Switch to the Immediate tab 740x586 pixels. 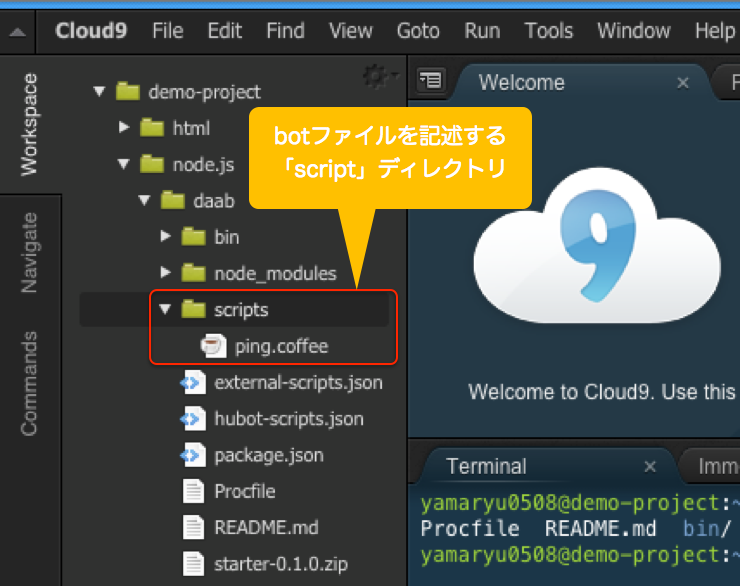pos(718,466)
